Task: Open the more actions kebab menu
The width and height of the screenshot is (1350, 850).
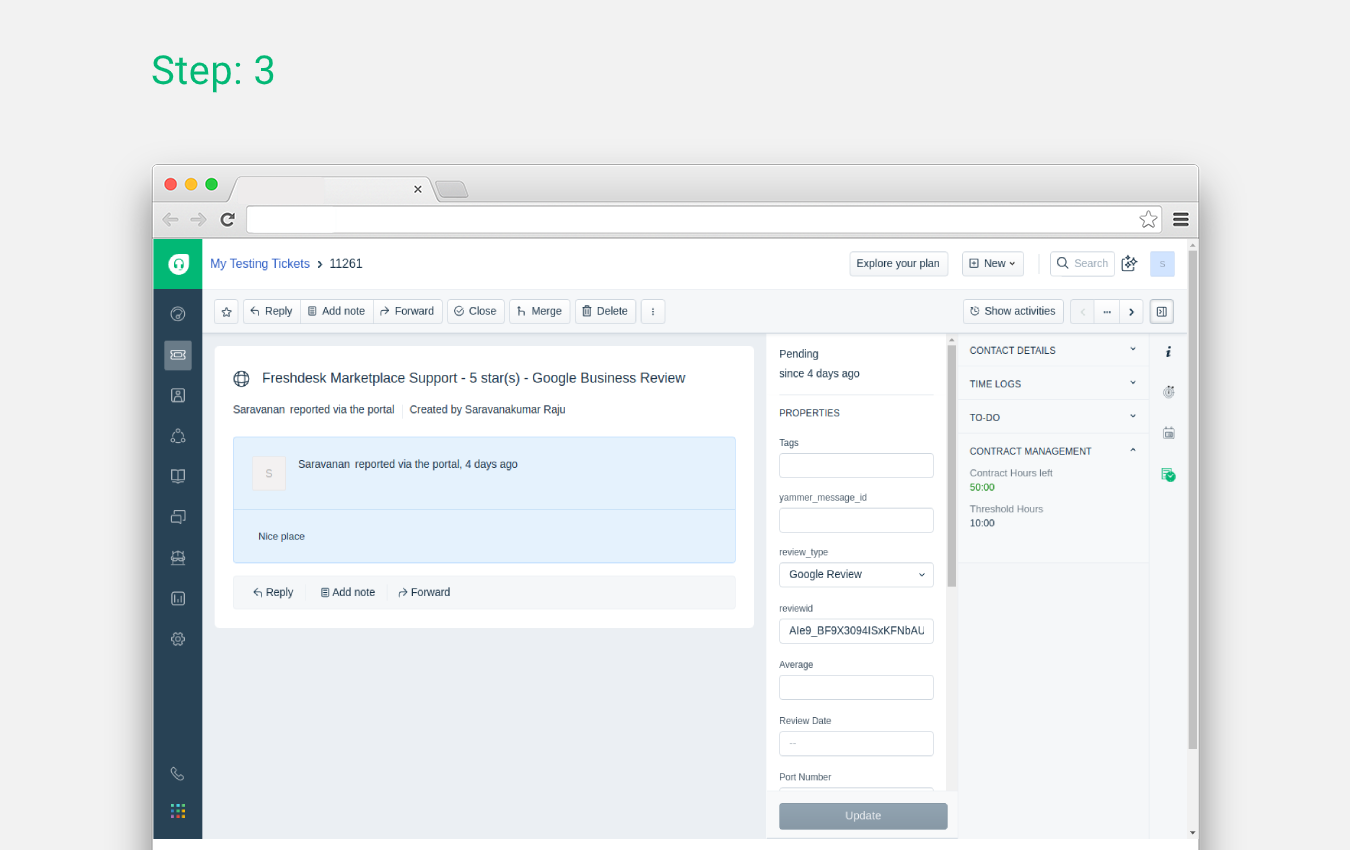Action: [653, 312]
